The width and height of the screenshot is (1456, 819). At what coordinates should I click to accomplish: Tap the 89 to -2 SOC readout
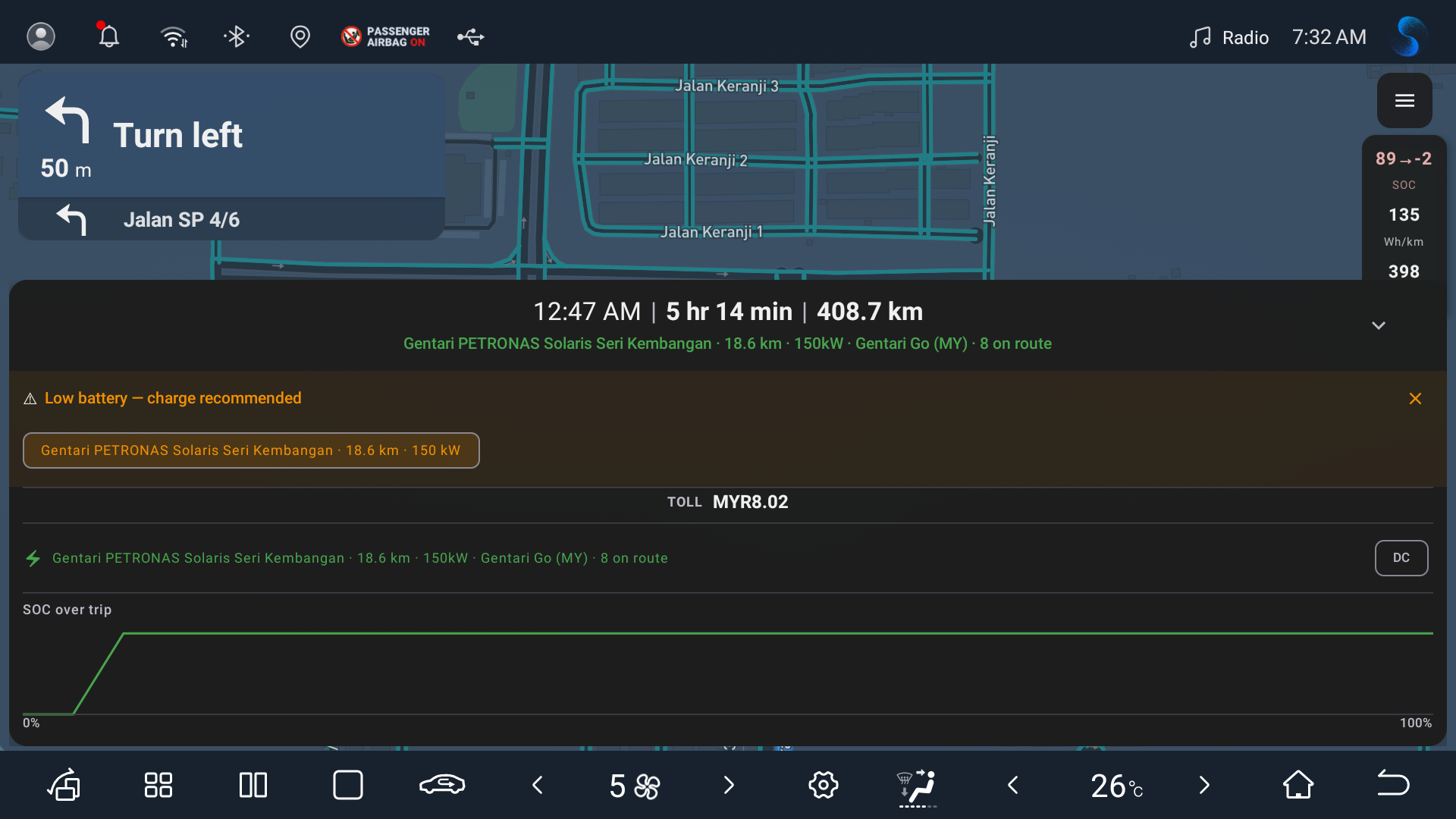click(x=1404, y=158)
